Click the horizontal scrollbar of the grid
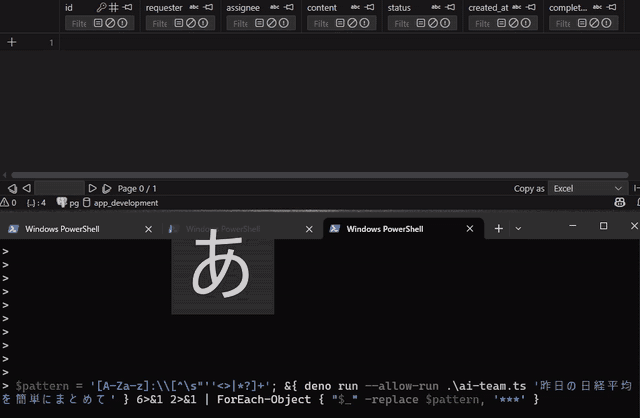This screenshot has height=418, width=640. point(300,175)
